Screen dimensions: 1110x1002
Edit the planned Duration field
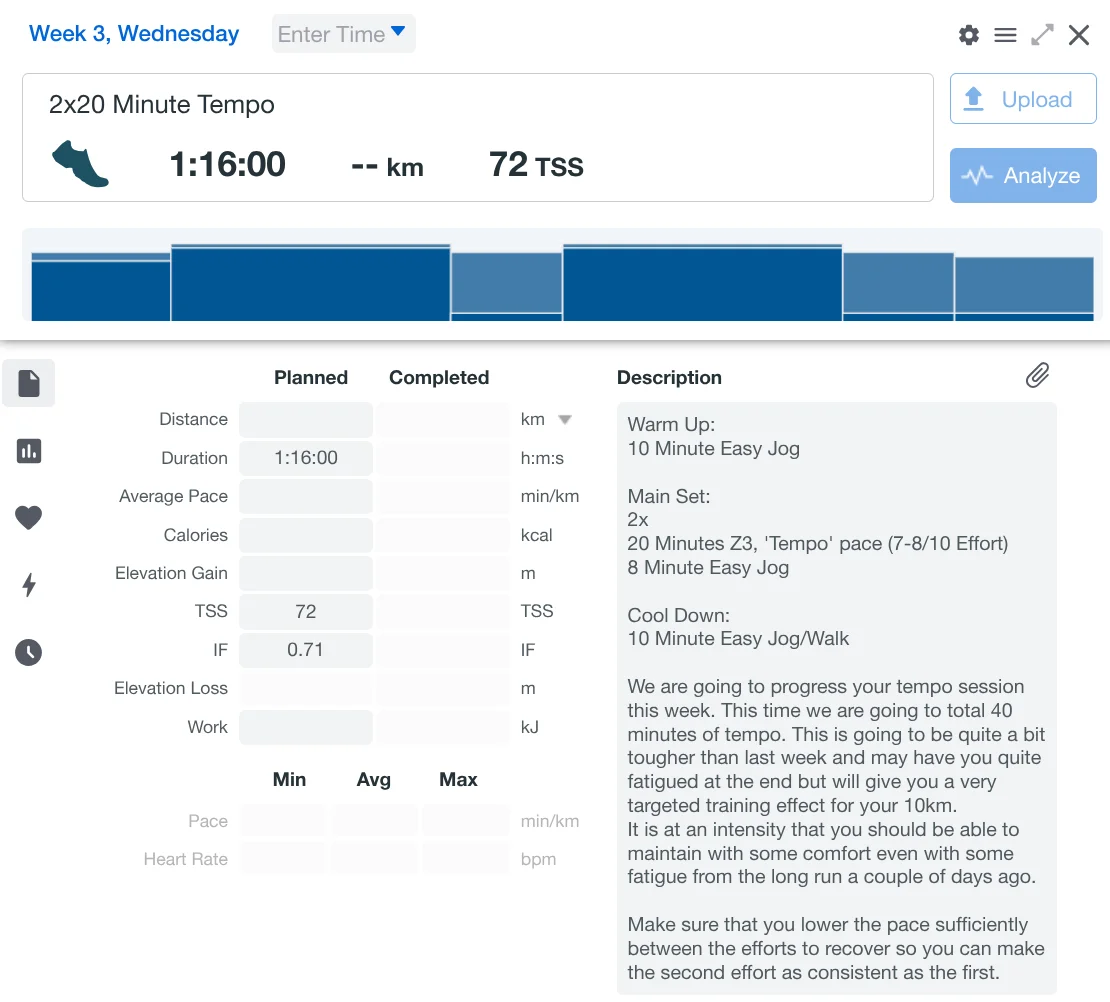click(x=306, y=458)
